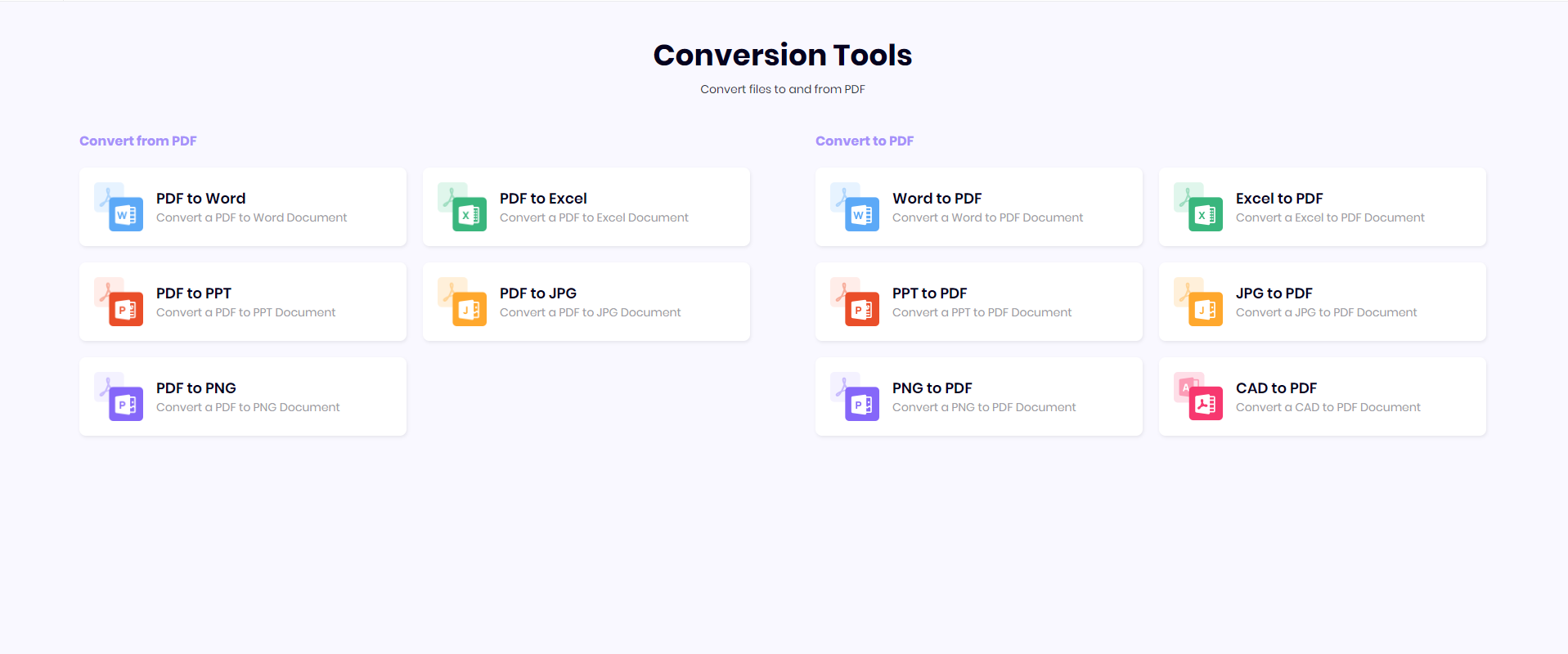The width and height of the screenshot is (1568, 654).
Task: Click the PDF to PPT icon
Action: point(119,302)
